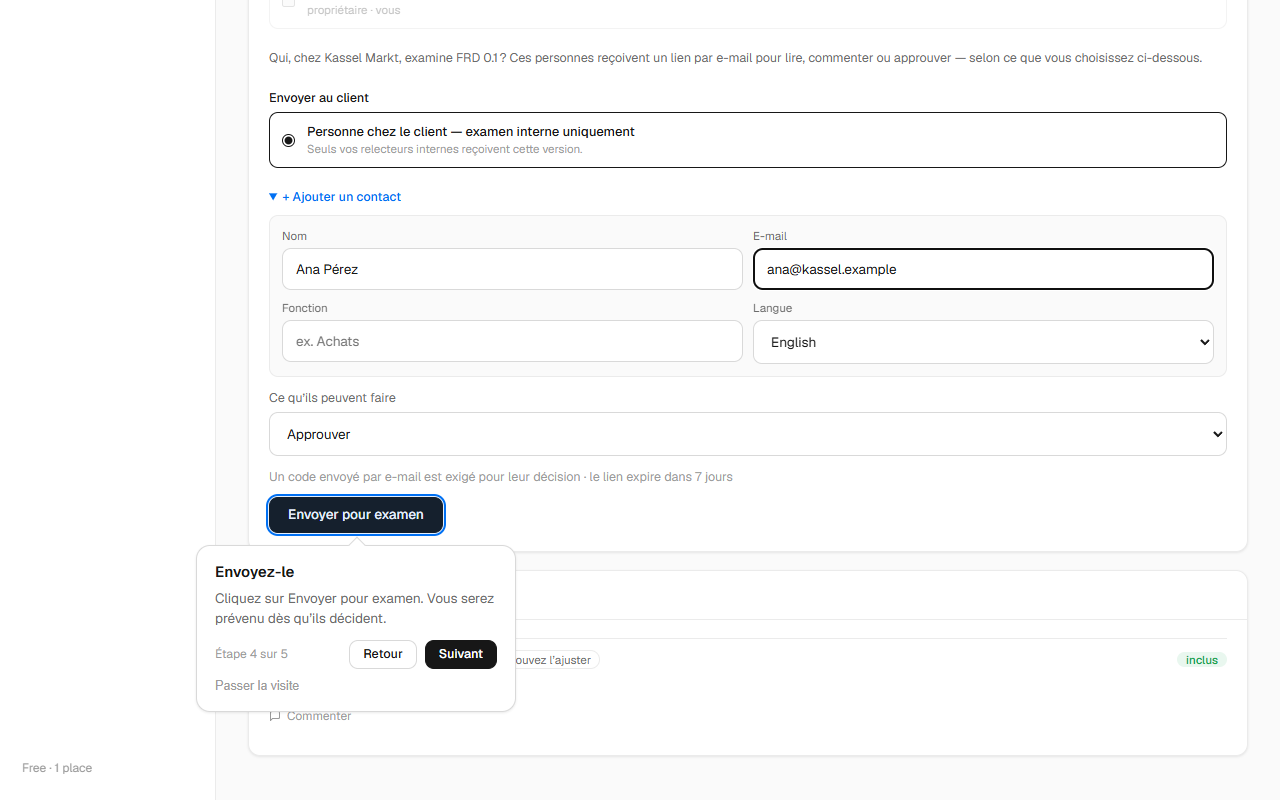Open the Langue dropdown showing English
The image size is (1280, 800).
983,342
